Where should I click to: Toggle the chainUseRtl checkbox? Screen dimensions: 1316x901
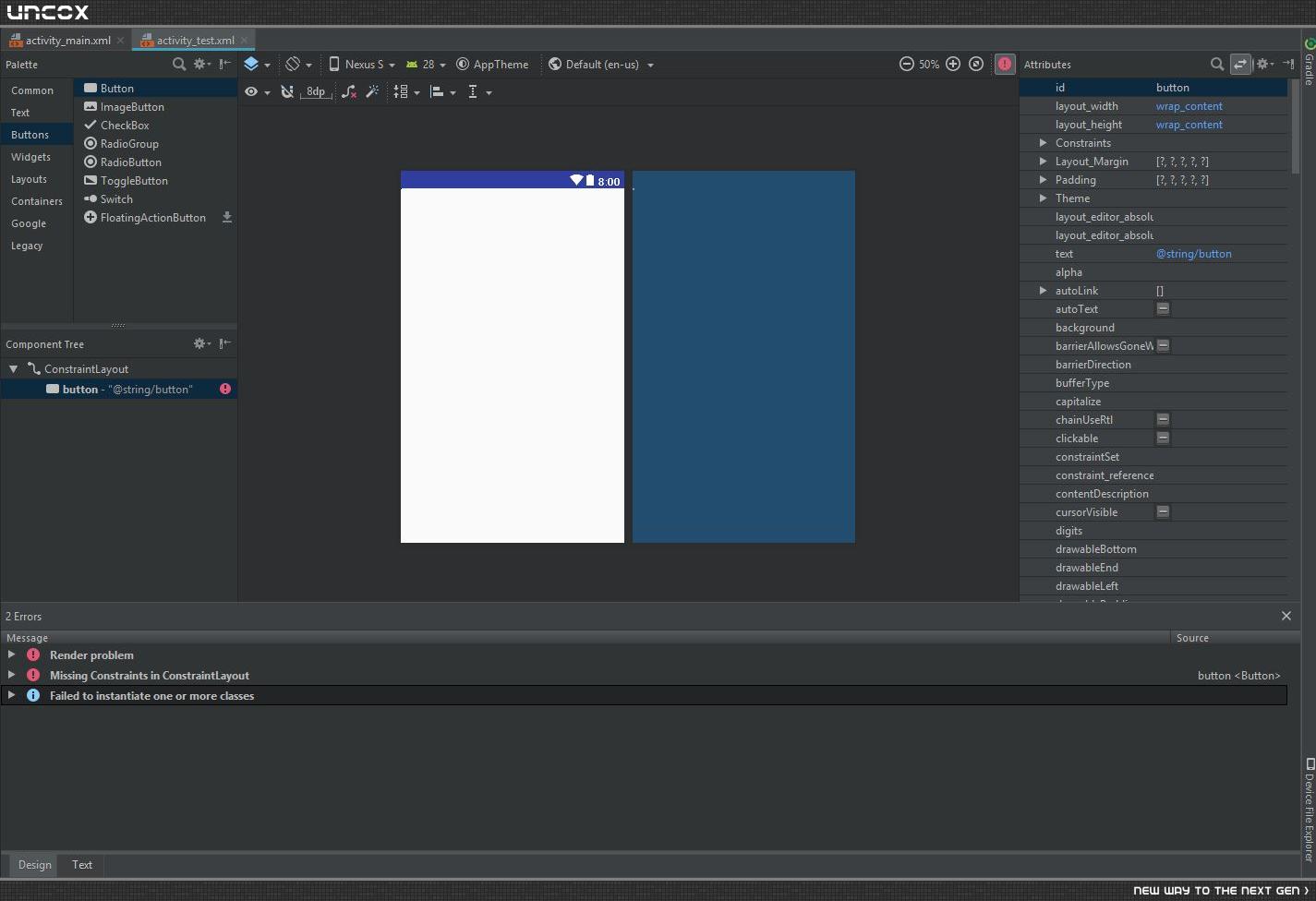[1163, 419]
